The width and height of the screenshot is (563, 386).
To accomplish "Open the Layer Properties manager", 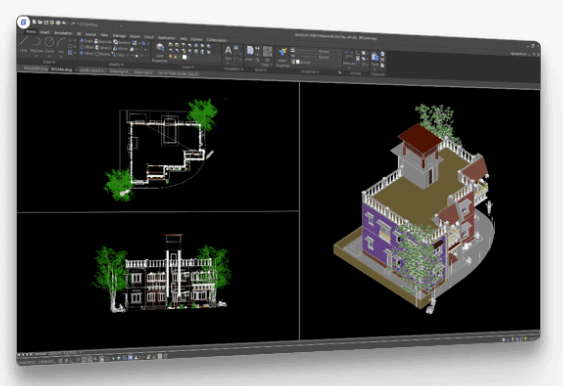I will click(x=160, y=53).
